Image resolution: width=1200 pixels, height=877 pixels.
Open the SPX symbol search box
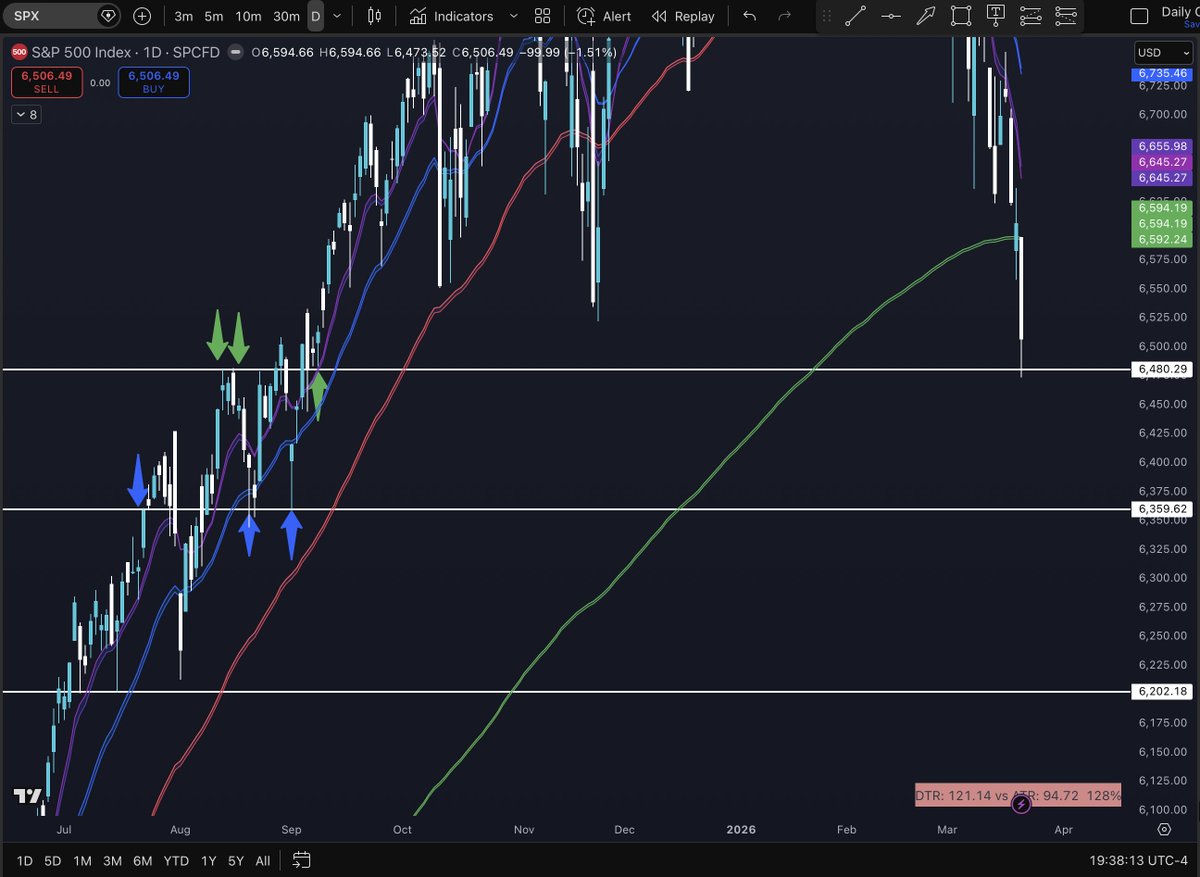coord(62,16)
